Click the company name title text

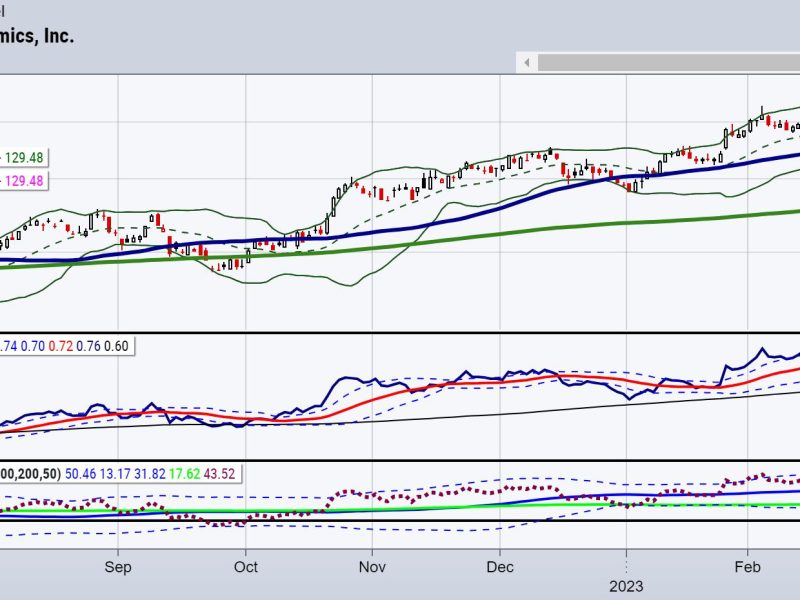point(37,36)
